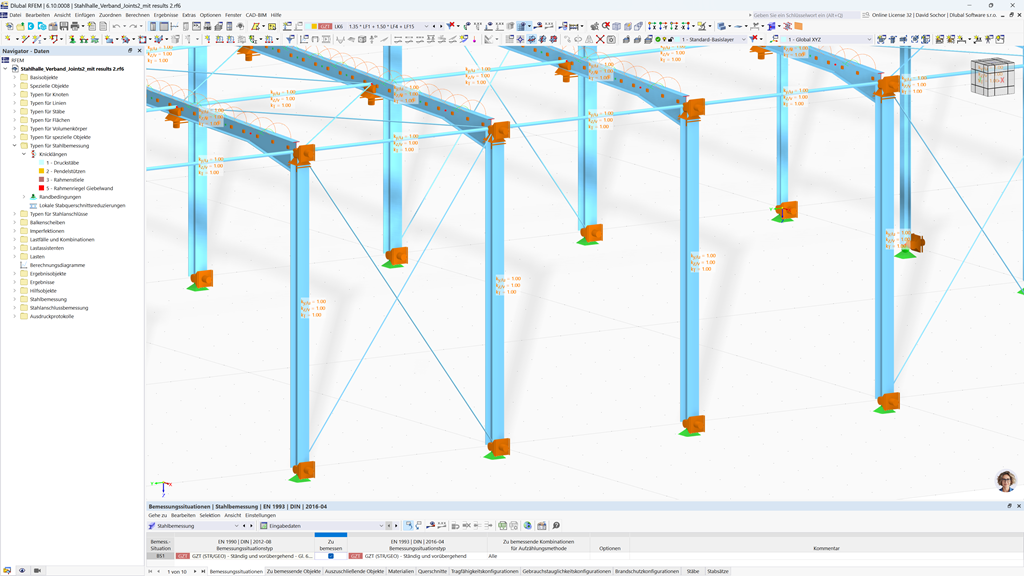
Task: Expand the Basisobjekte folder
Action: coord(15,77)
